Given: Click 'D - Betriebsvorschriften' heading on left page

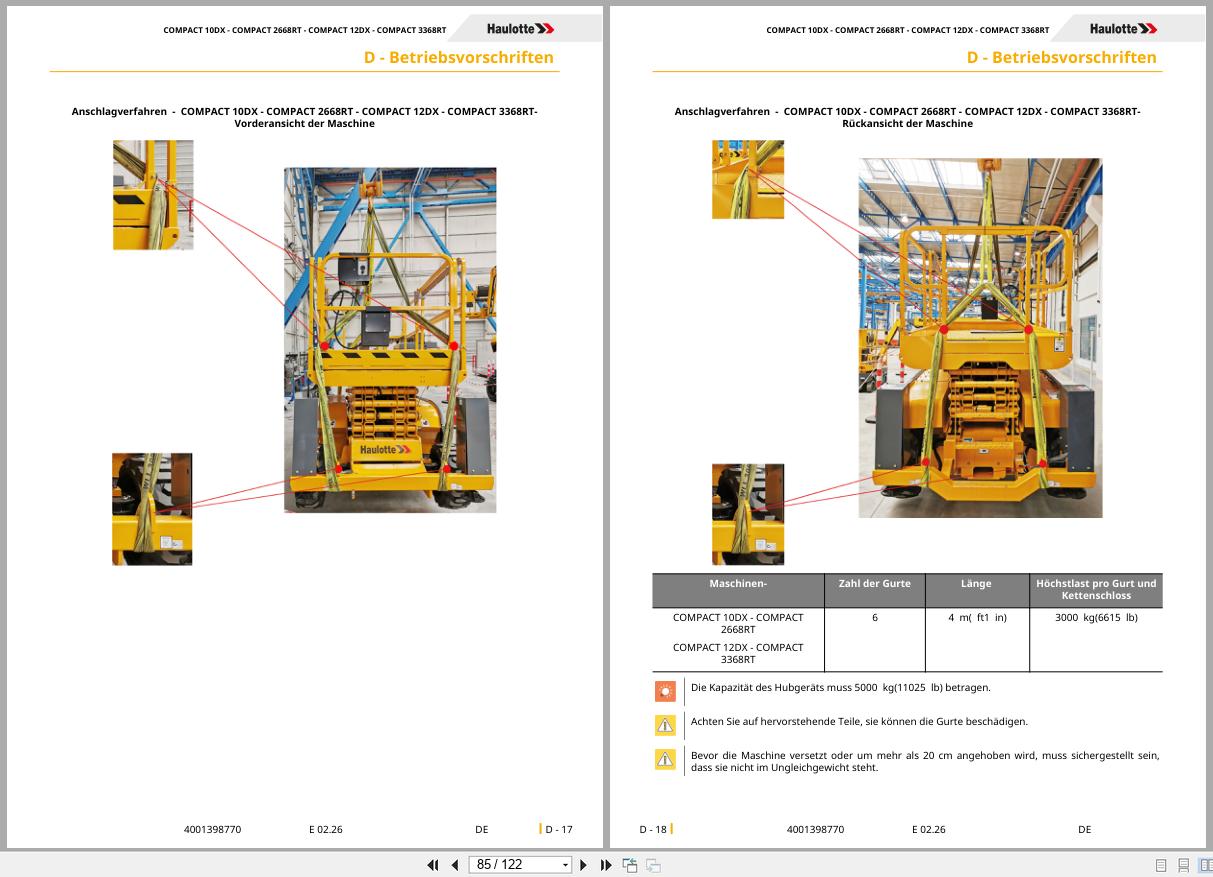Looking at the screenshot, I should tap(459, 57).
